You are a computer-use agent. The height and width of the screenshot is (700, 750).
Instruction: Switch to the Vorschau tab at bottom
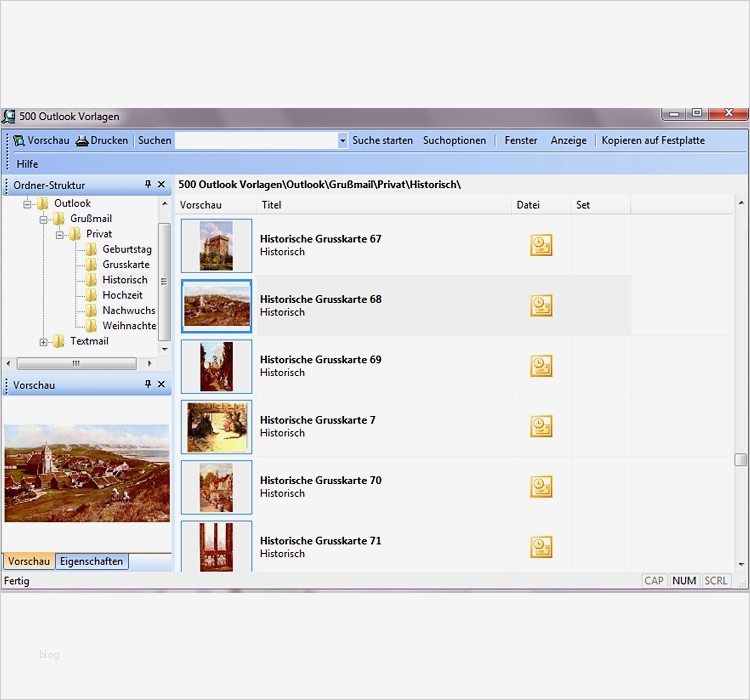click(x=29, y=561)
